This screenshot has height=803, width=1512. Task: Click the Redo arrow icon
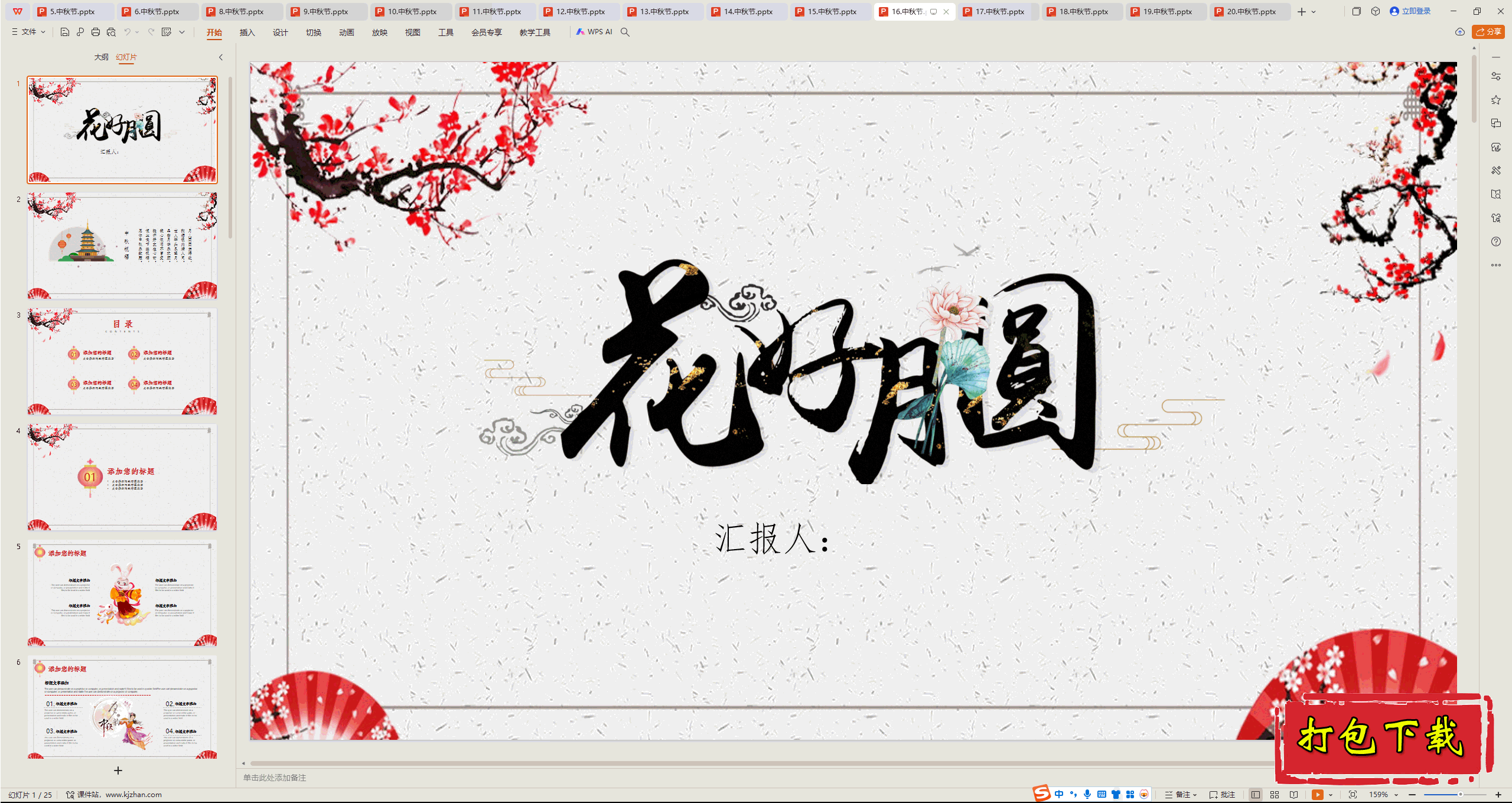(x=151, y=32)
